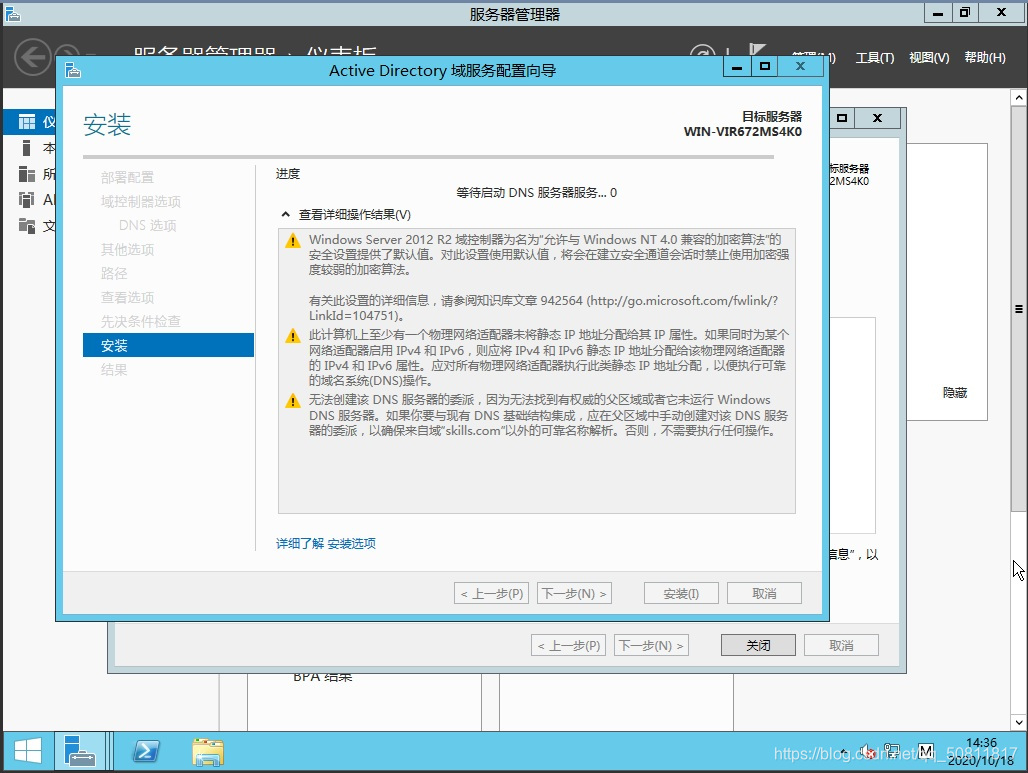1028x773 pixels.
Task: Click 上一步(P) in the AD DS wizard
Action: [491, 593]
